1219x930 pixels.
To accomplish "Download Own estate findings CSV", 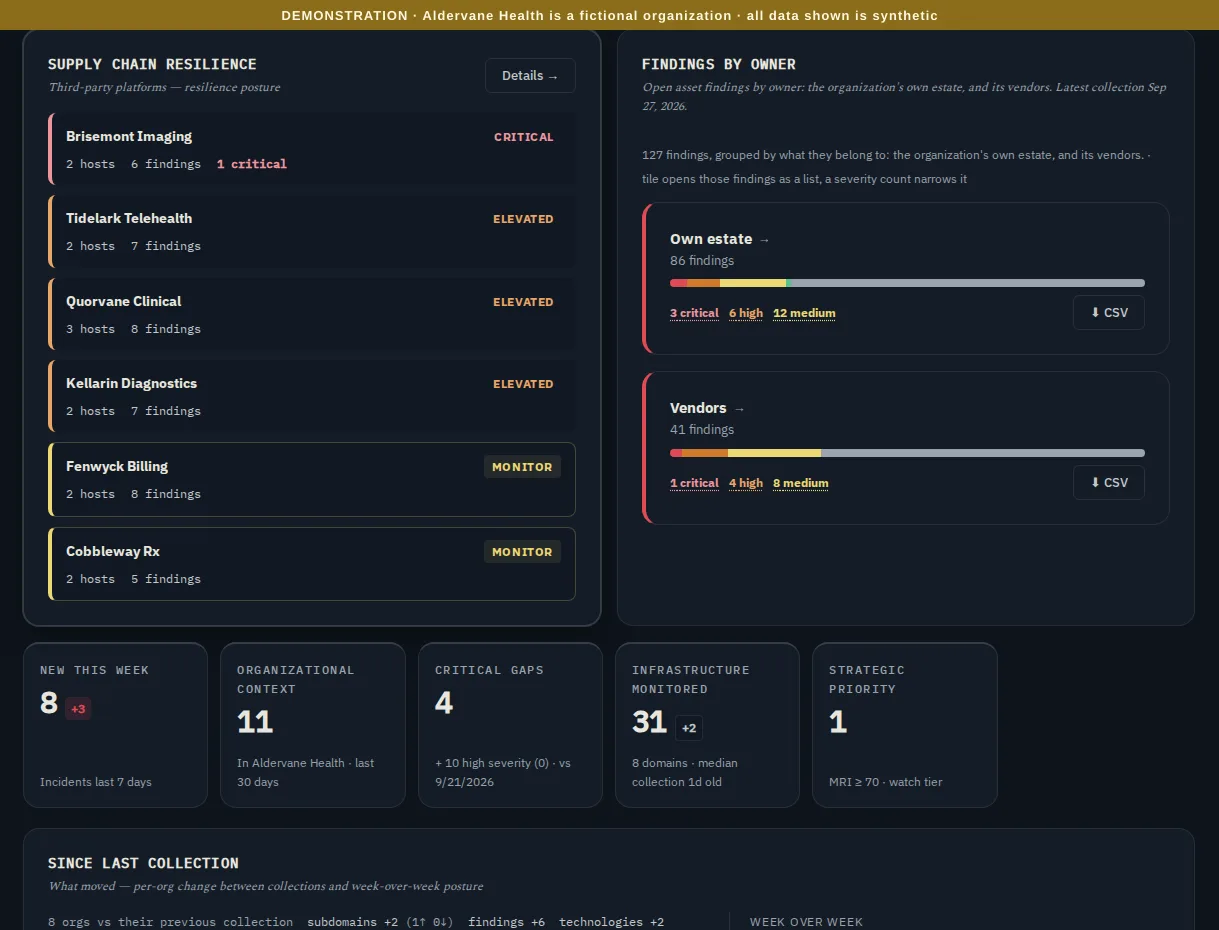I will 1109,313.
